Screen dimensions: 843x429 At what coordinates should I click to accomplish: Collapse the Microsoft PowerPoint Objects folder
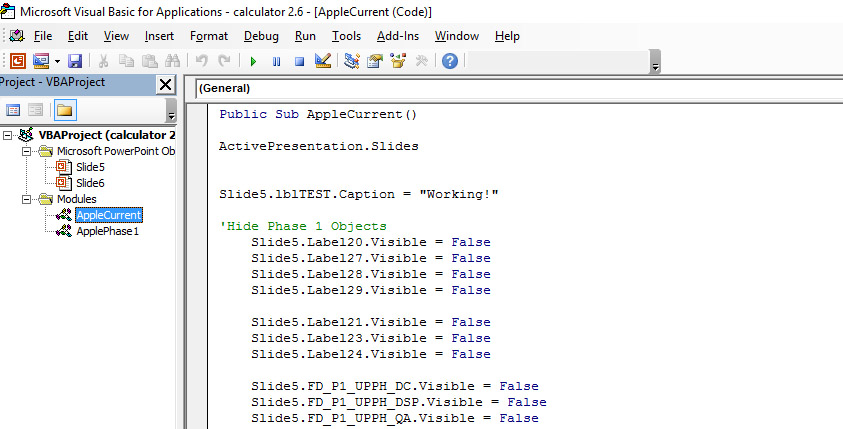[26, 151]
